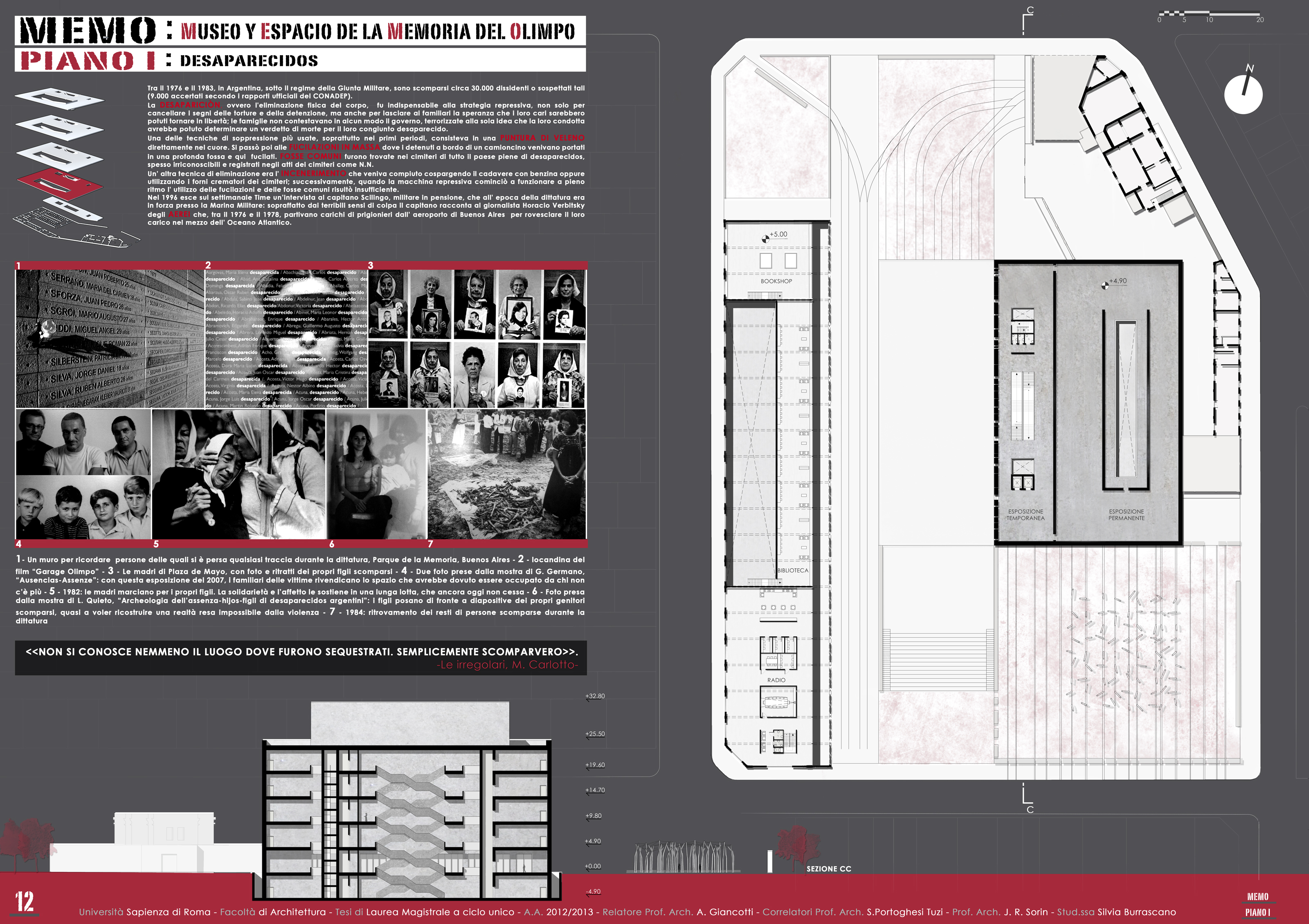This screenshot has height=924, width=1309.
Task: Open photo 1 of the engraved names wall
Action: pos(110,339)
